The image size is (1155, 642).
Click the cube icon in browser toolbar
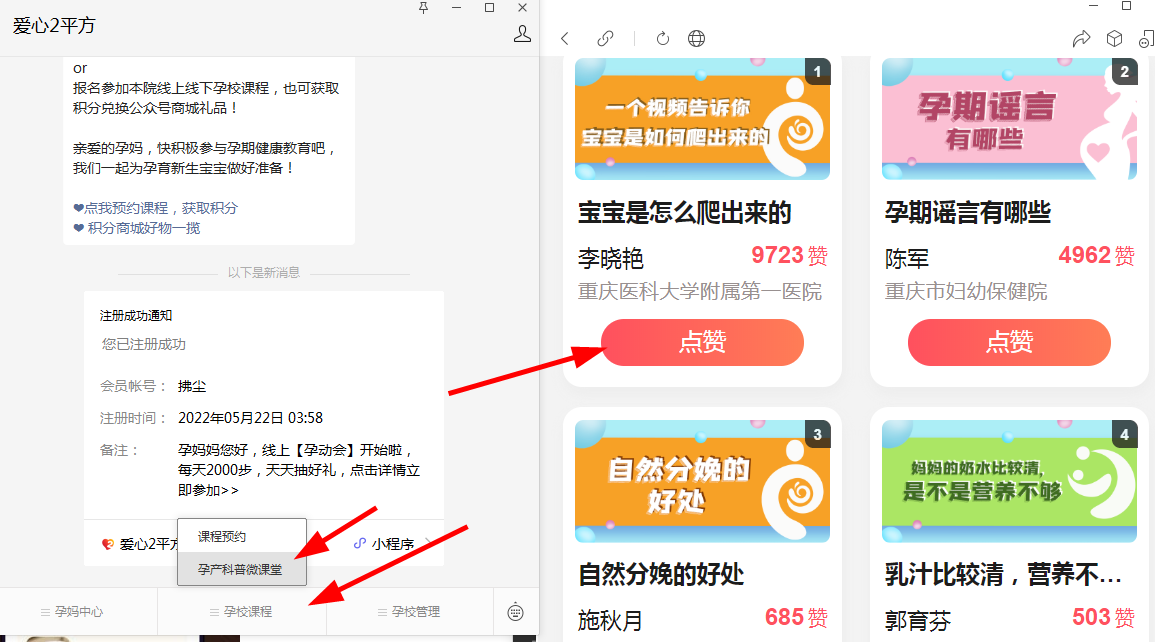[x=1114, y=38]
